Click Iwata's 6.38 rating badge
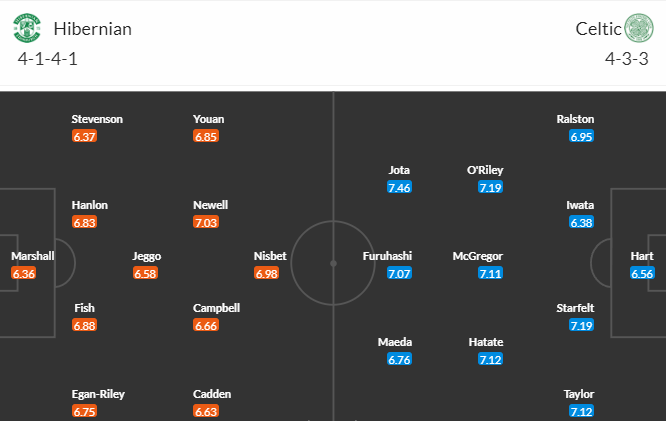The height and width of the screenshot is (421, 666). 581,222
